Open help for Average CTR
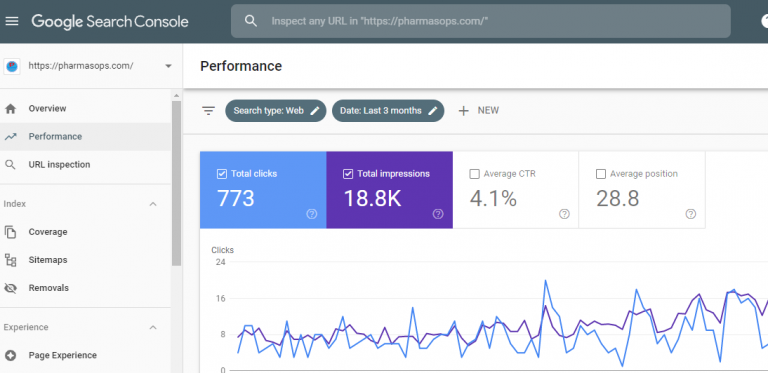The height and width of the screenshot is (373, 768). coord(564,214)
